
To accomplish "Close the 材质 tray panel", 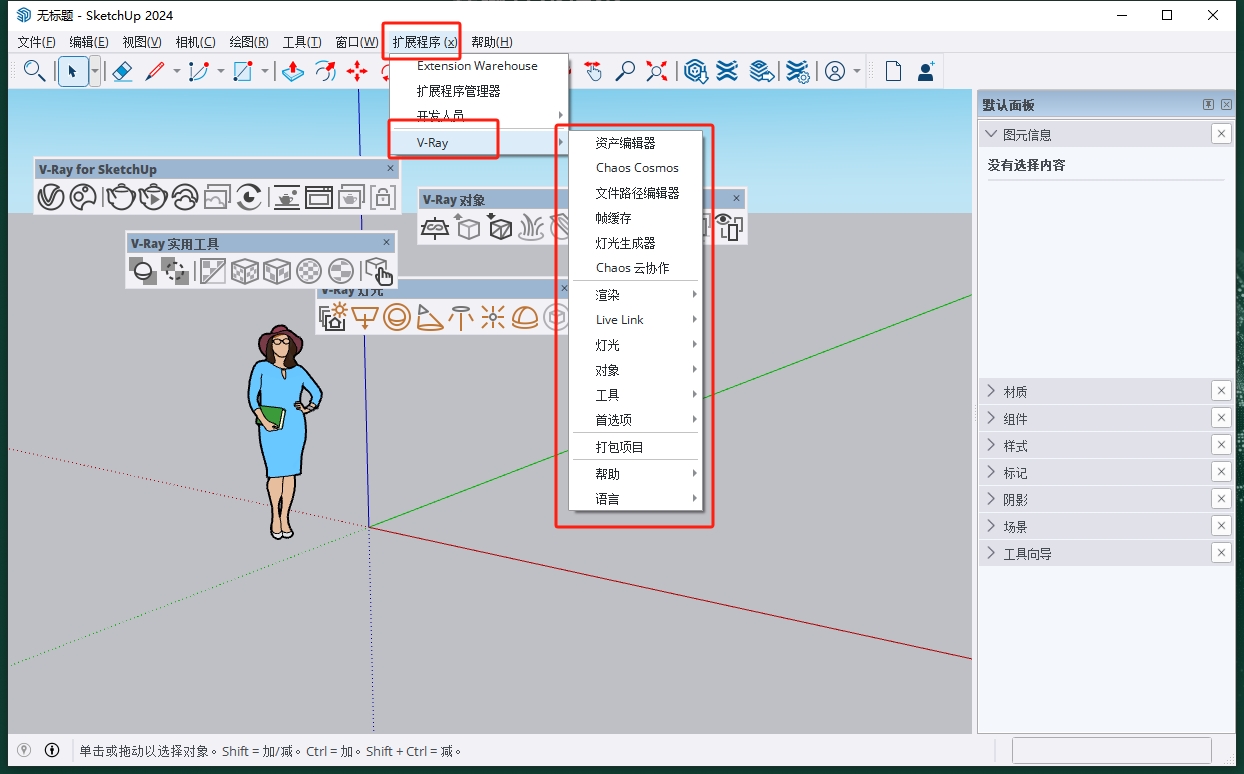I will coord(1221,391).
